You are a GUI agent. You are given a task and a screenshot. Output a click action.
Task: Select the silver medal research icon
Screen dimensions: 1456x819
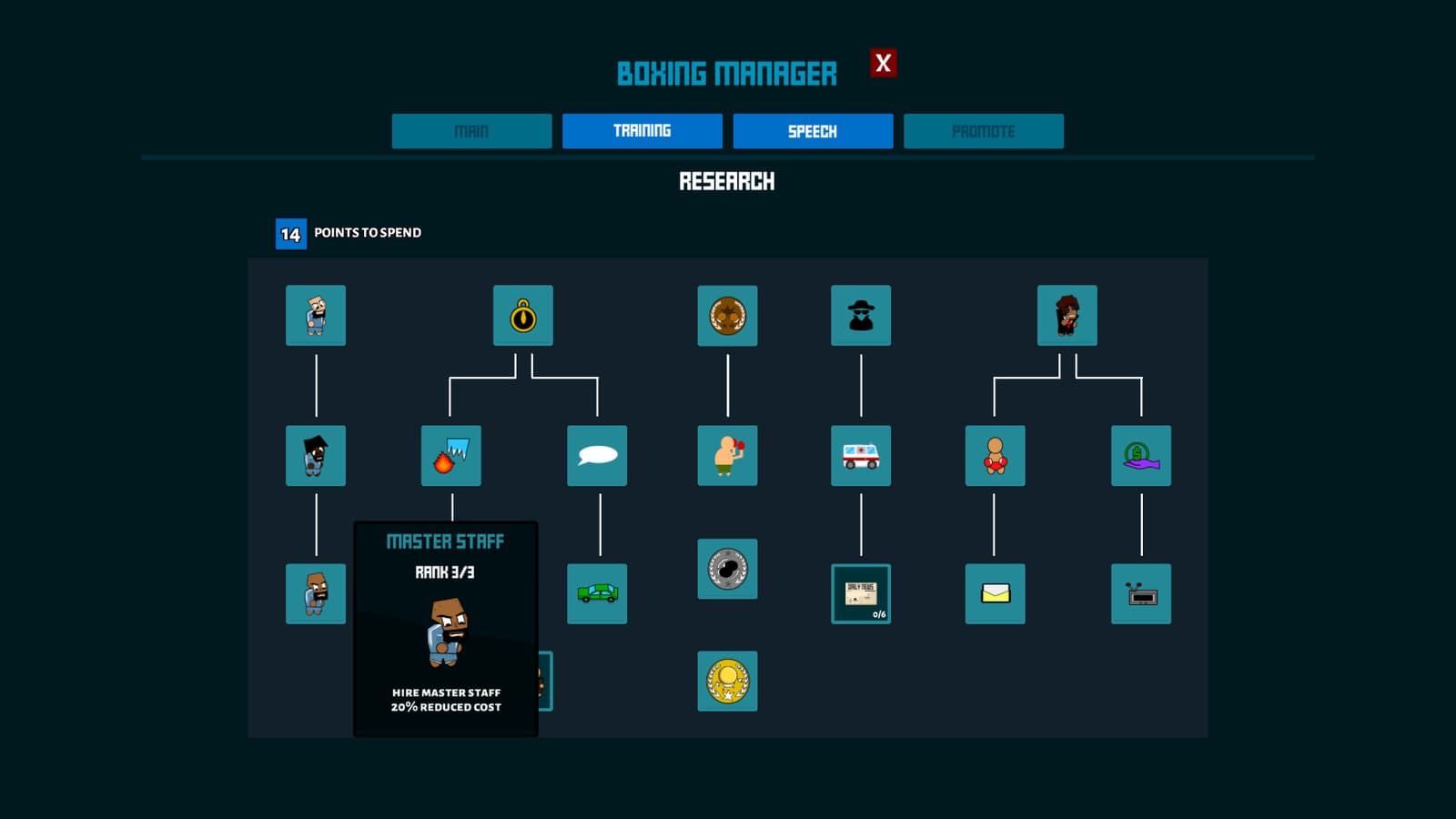click(x=727, y=569)
